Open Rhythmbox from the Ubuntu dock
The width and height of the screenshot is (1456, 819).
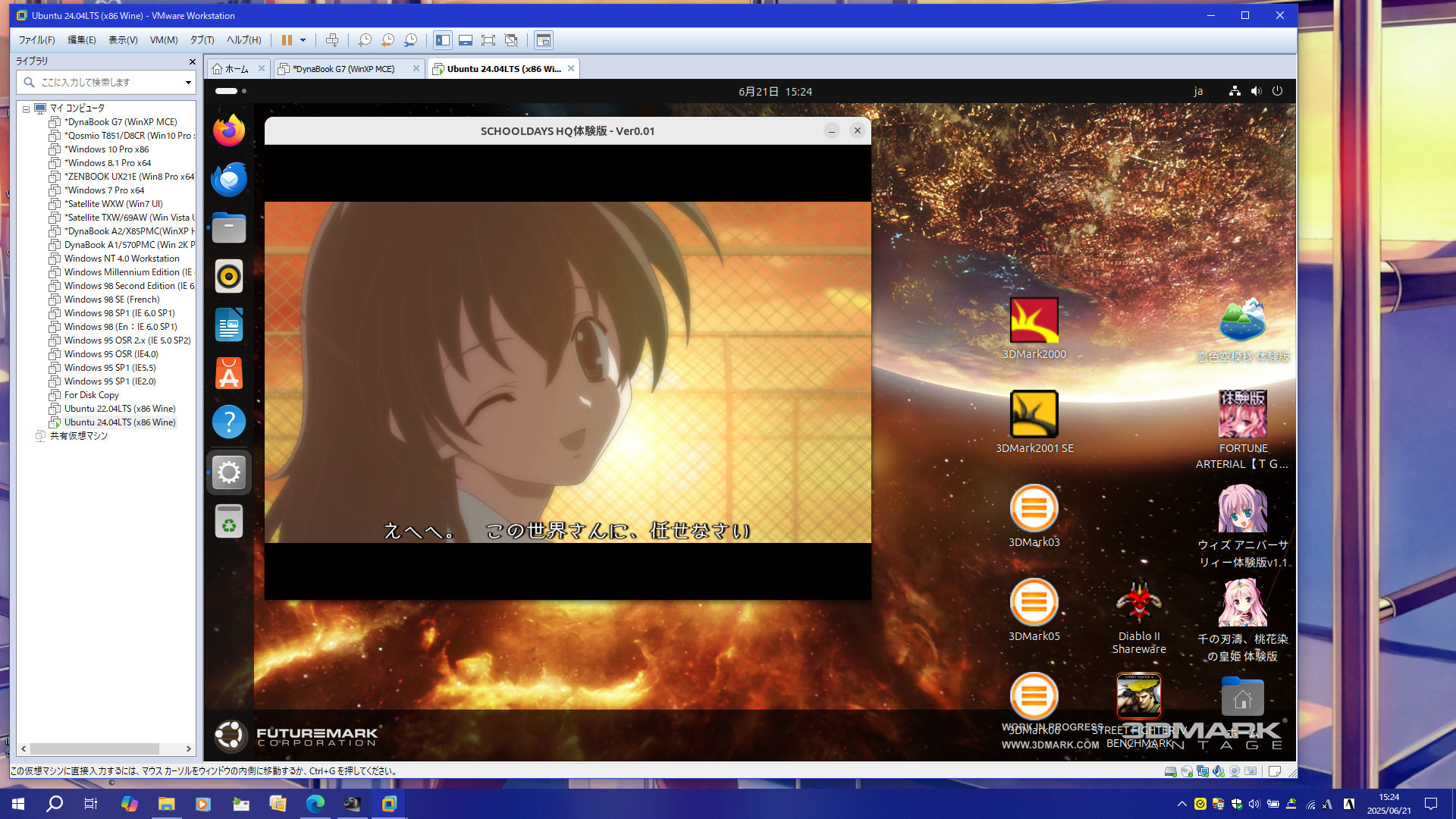click(228, 276)
